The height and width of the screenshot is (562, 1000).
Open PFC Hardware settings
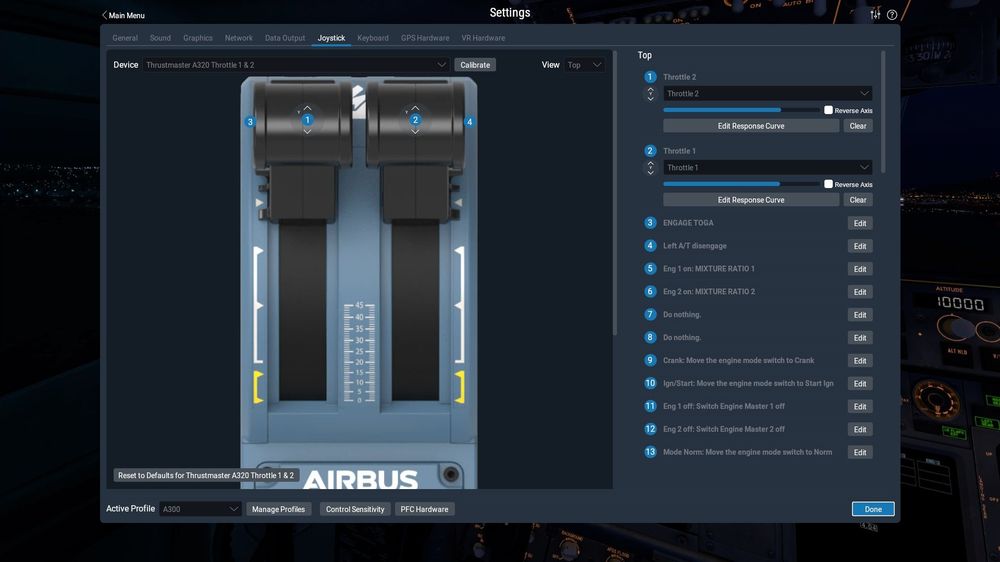424,509
